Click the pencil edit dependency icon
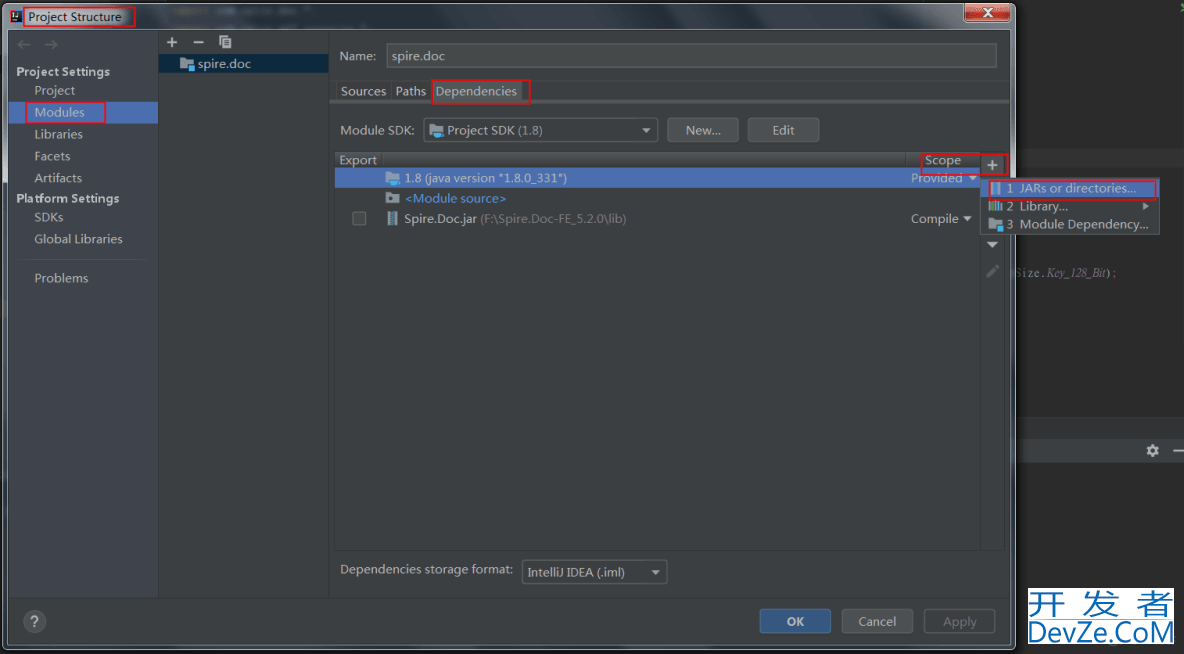 pos(992,271)
